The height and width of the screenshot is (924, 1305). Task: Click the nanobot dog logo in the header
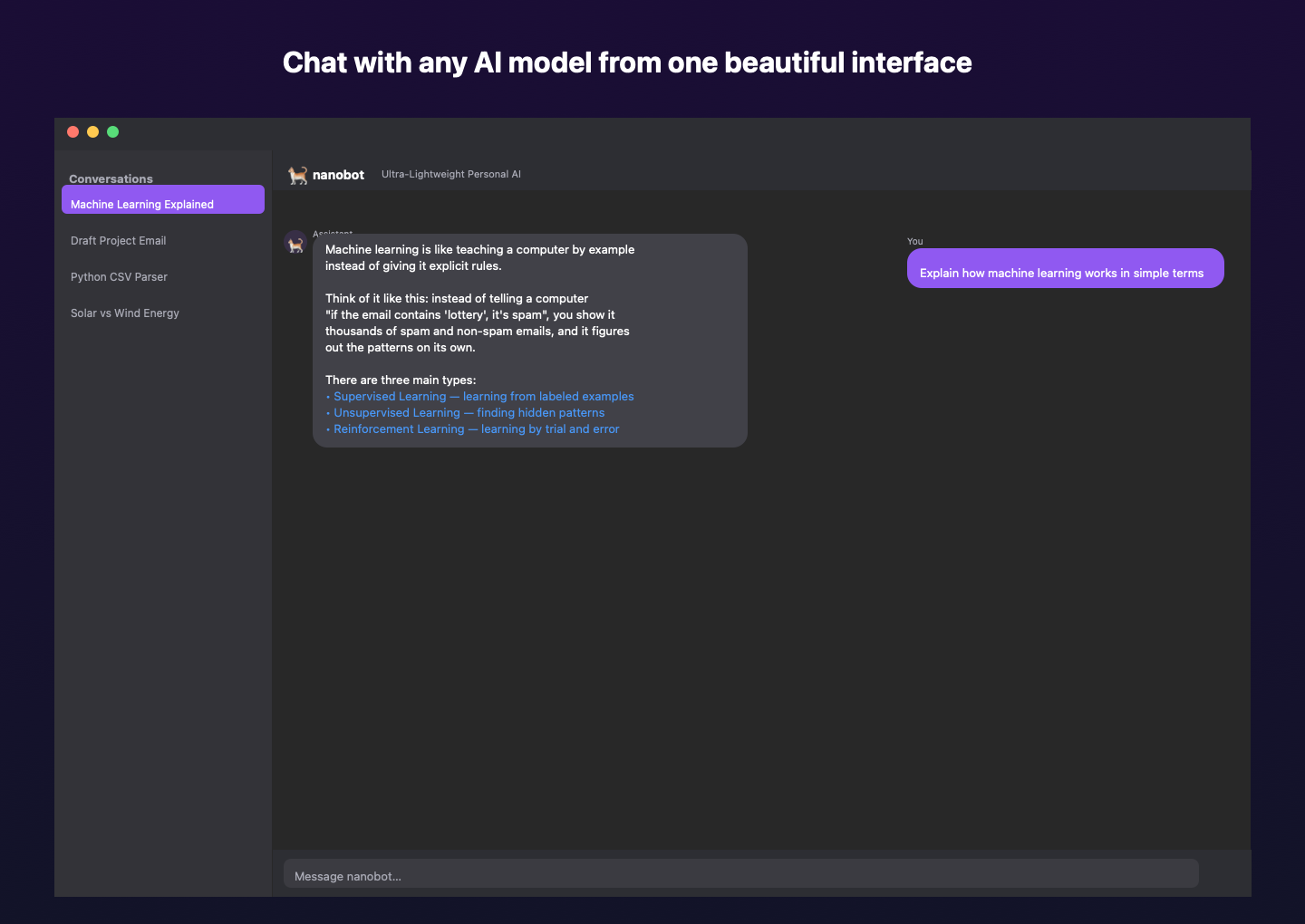(296, 175)
